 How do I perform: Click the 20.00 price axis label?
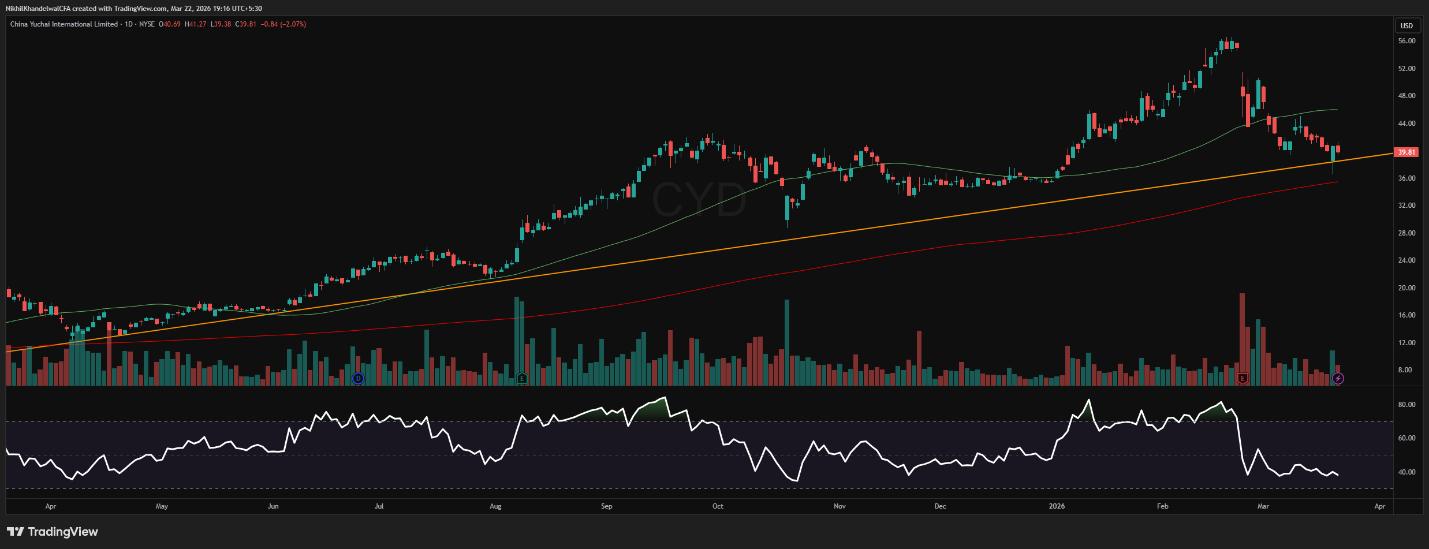click(x=1406, y=288)
